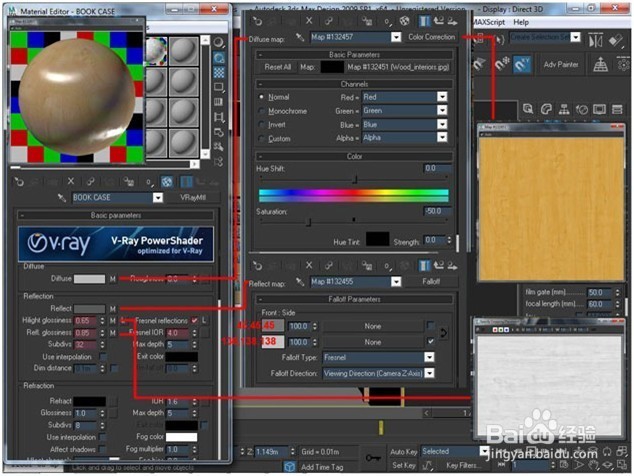Click Go to Parent icon in Diffuse map toolbar

coord(439,21)
